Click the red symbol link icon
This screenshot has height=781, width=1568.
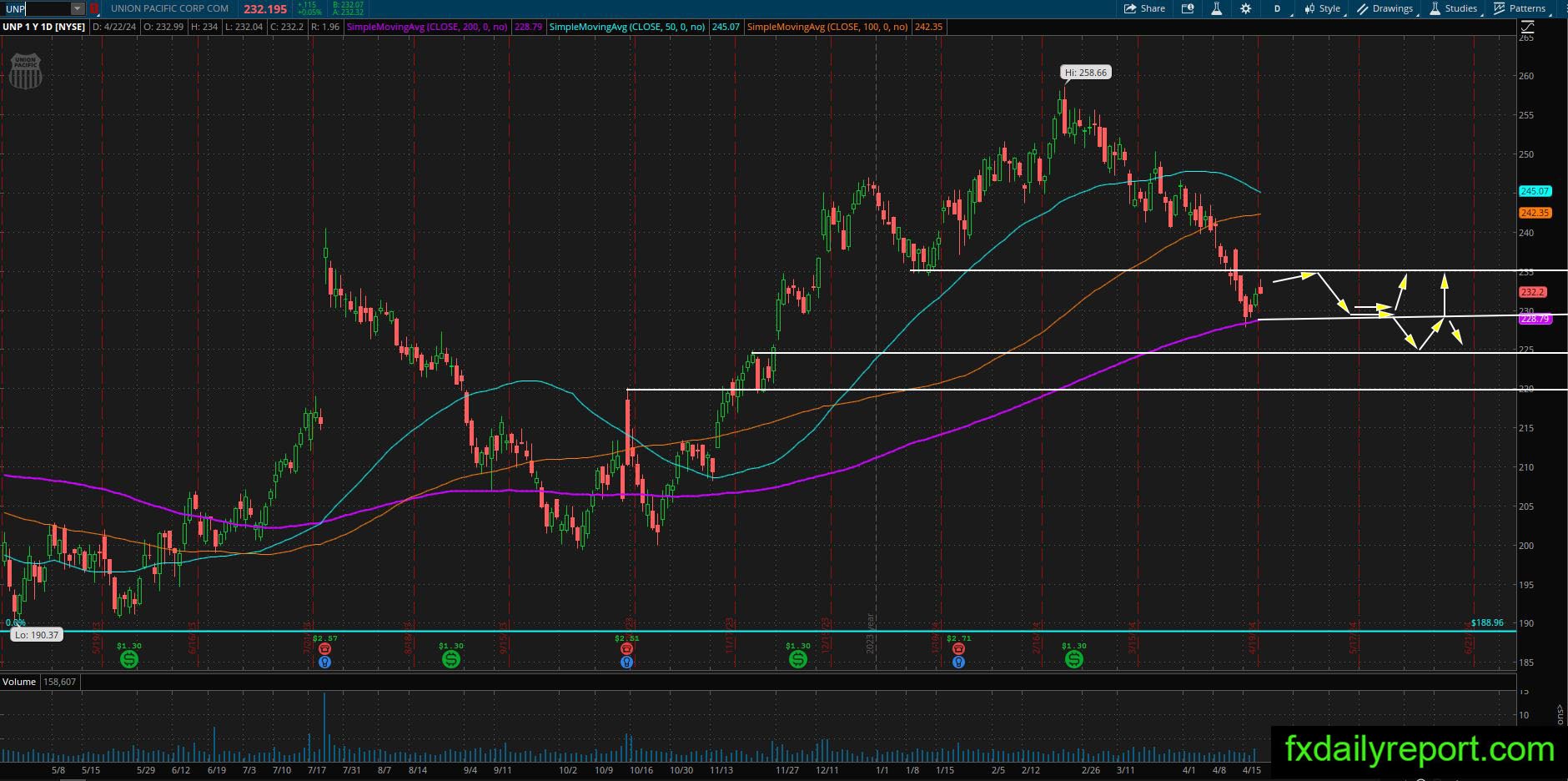coord(94,8)
